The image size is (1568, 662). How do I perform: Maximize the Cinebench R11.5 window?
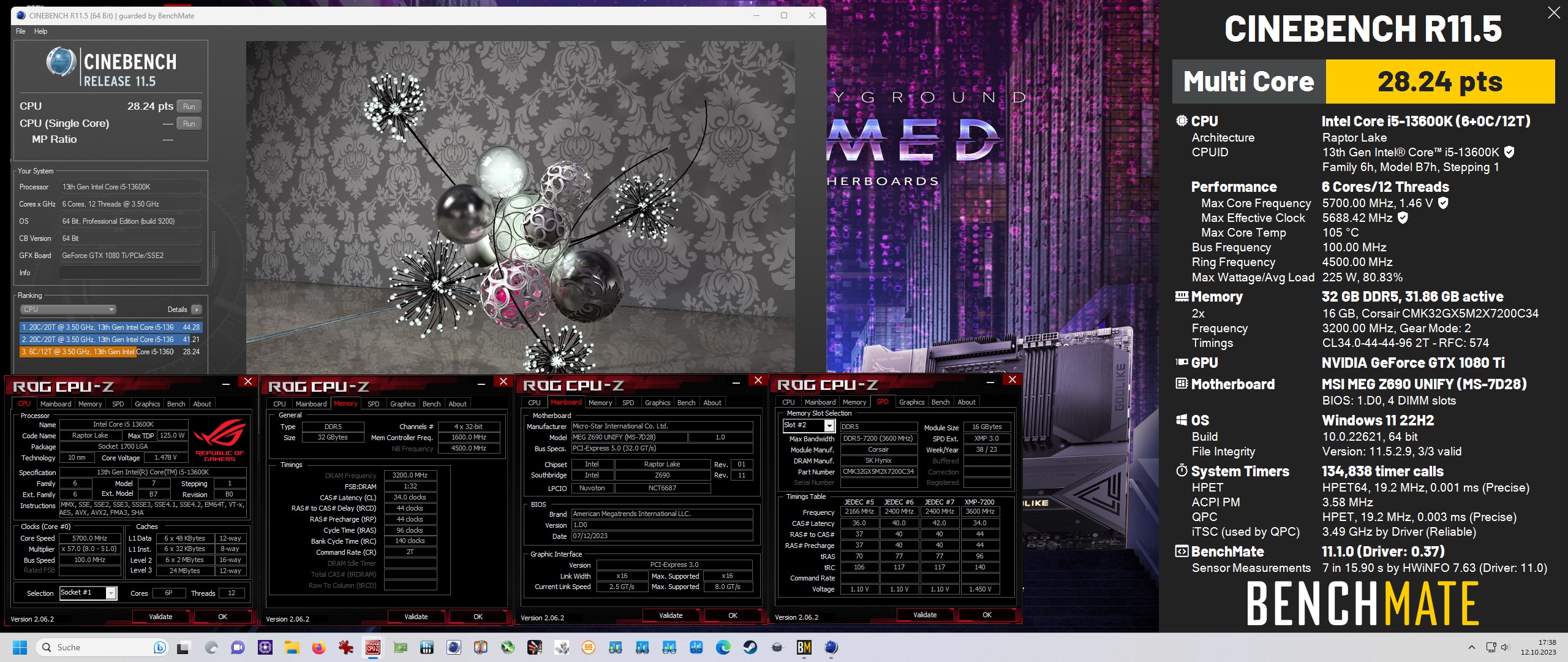click(x=784, y=15)
